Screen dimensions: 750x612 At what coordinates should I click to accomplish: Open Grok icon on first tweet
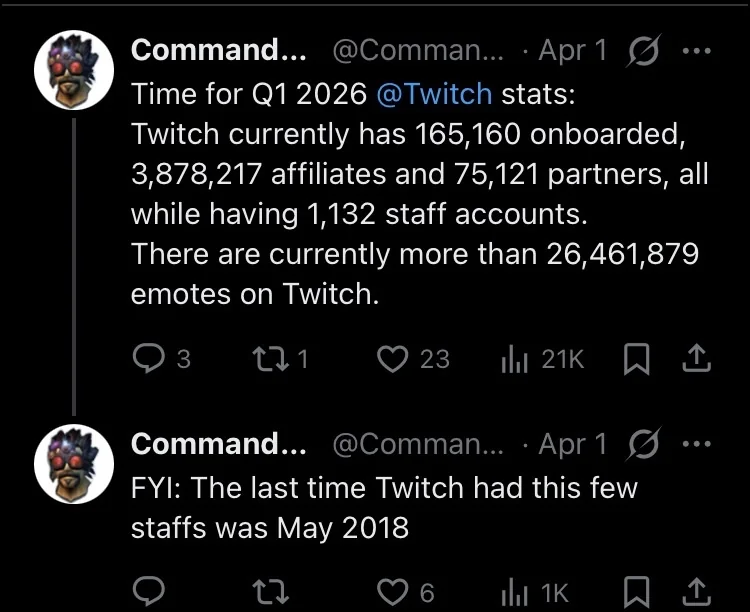(x=642, y=51)
